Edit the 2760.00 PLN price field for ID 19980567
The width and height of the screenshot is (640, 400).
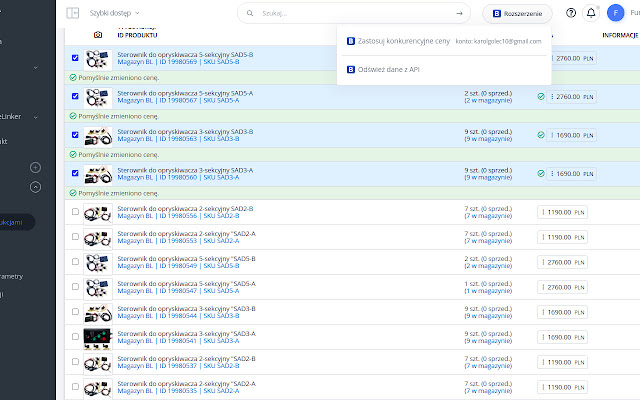point(571,97)
